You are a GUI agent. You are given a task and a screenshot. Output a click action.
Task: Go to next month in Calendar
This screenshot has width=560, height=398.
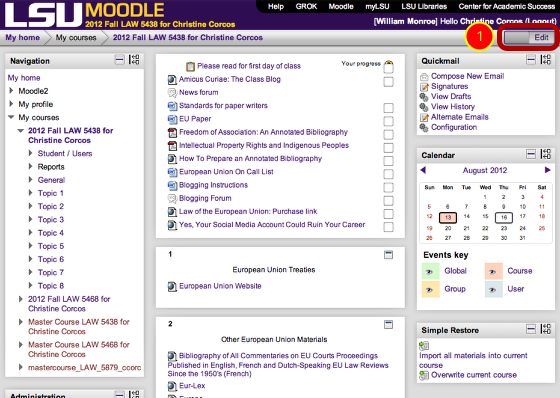(547, 170)
